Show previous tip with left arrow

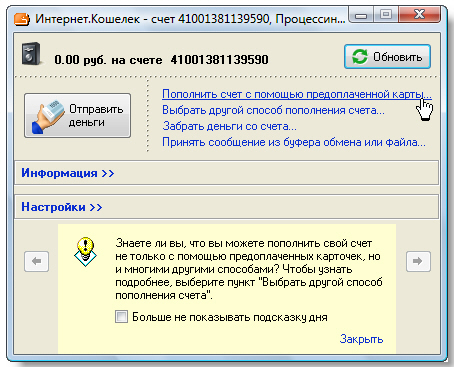point(37,261)
